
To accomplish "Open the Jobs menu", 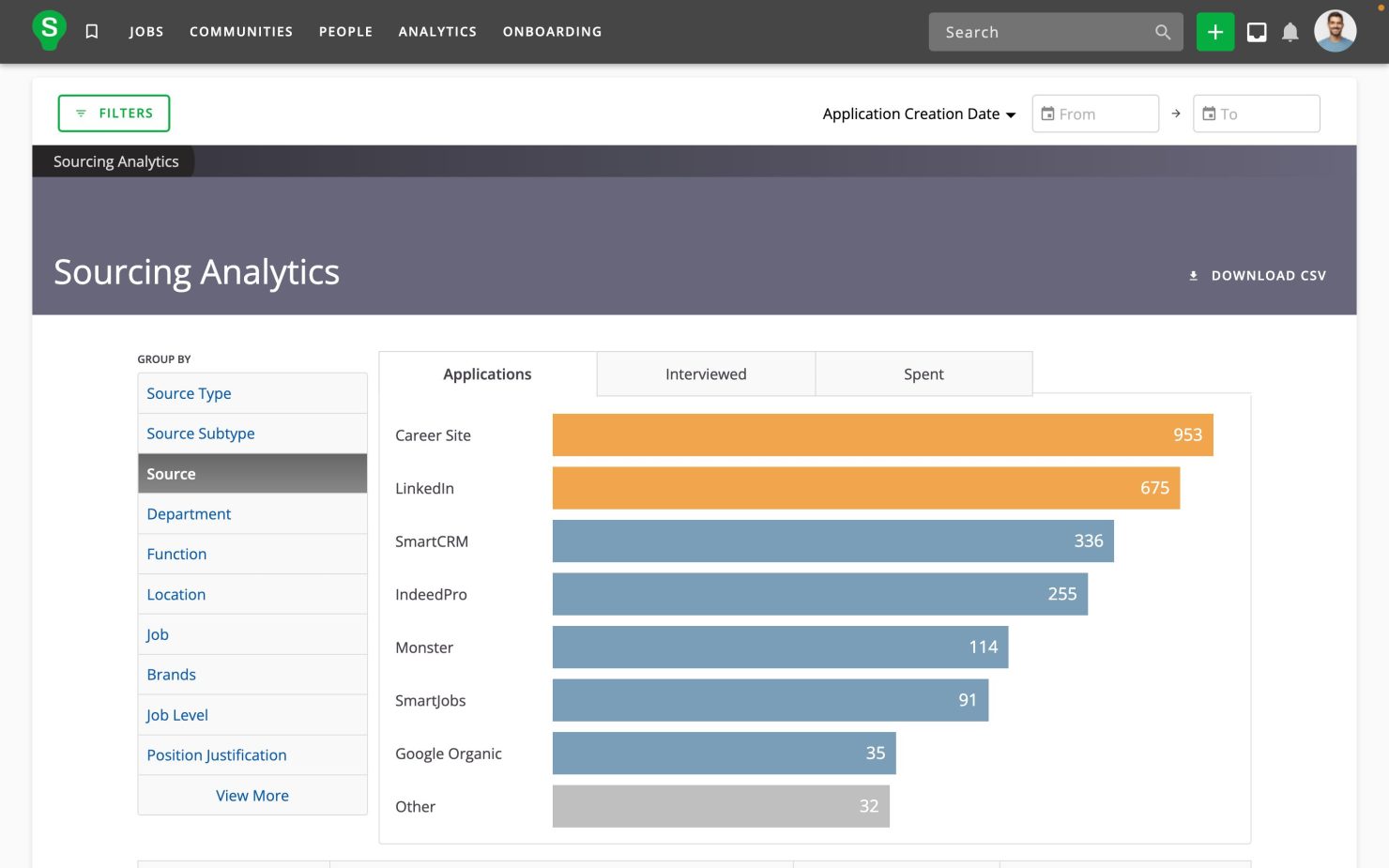I will click(146, 32).
